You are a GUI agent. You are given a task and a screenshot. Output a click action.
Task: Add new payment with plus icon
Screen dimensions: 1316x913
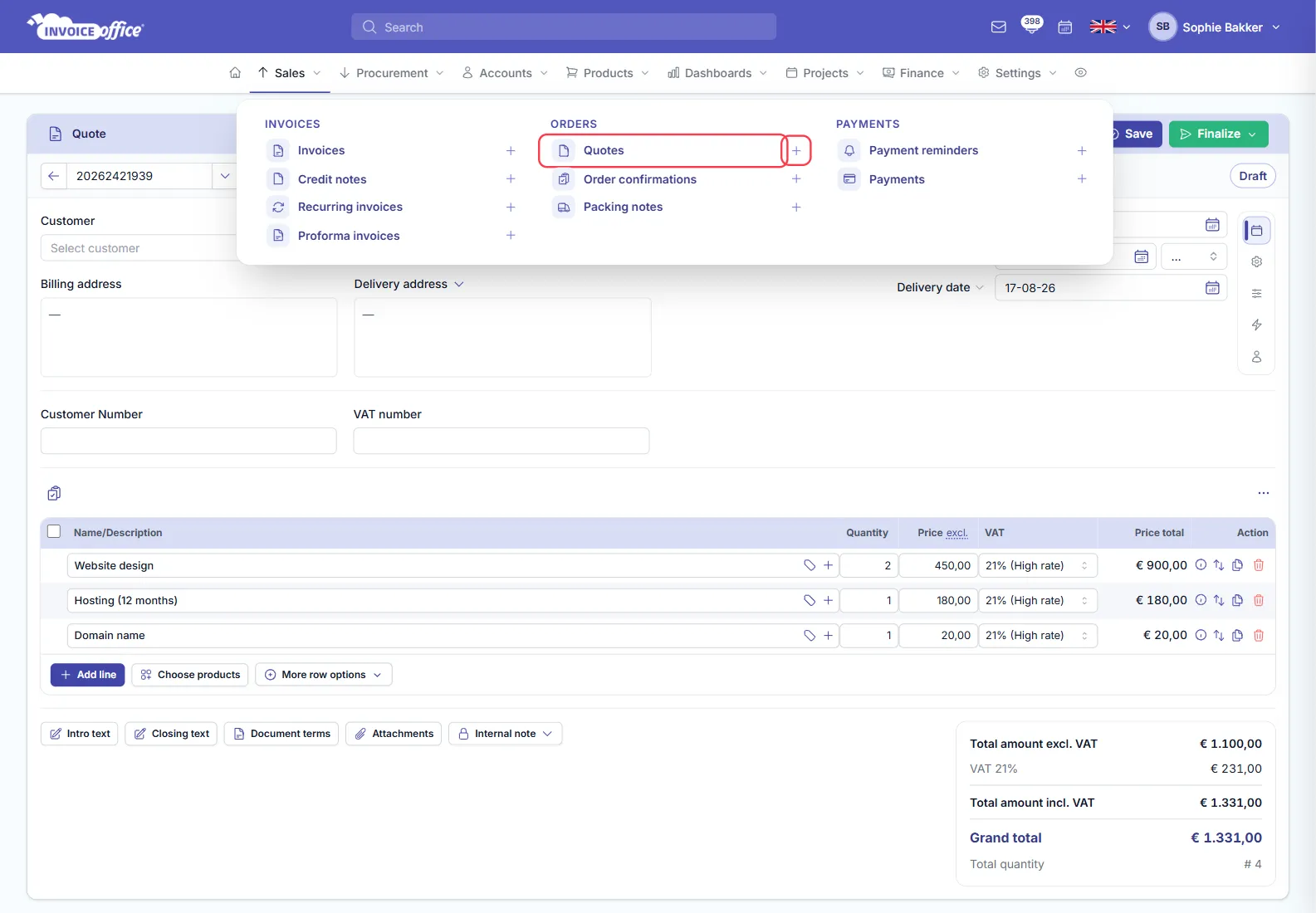coord(1082,179)
